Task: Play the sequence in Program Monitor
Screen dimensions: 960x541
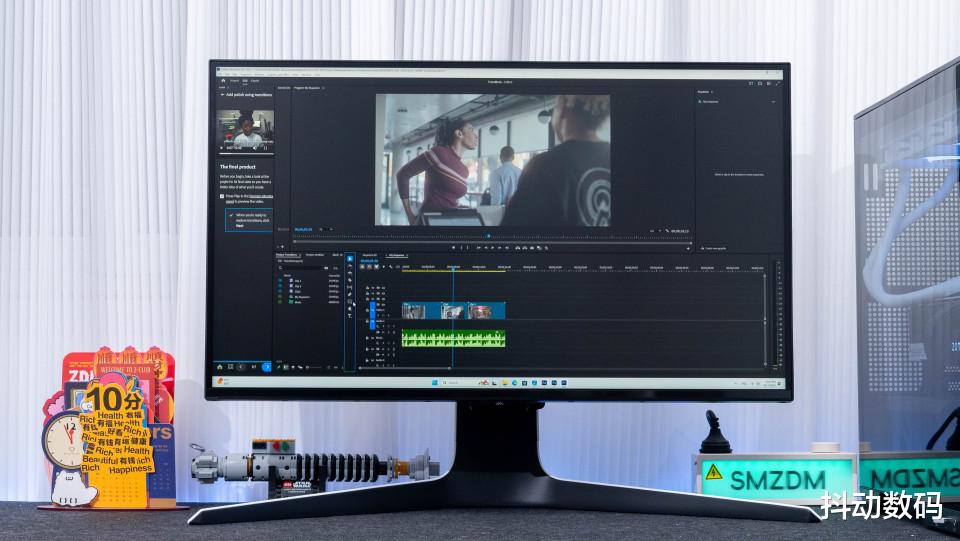Action: coord(492,247)
